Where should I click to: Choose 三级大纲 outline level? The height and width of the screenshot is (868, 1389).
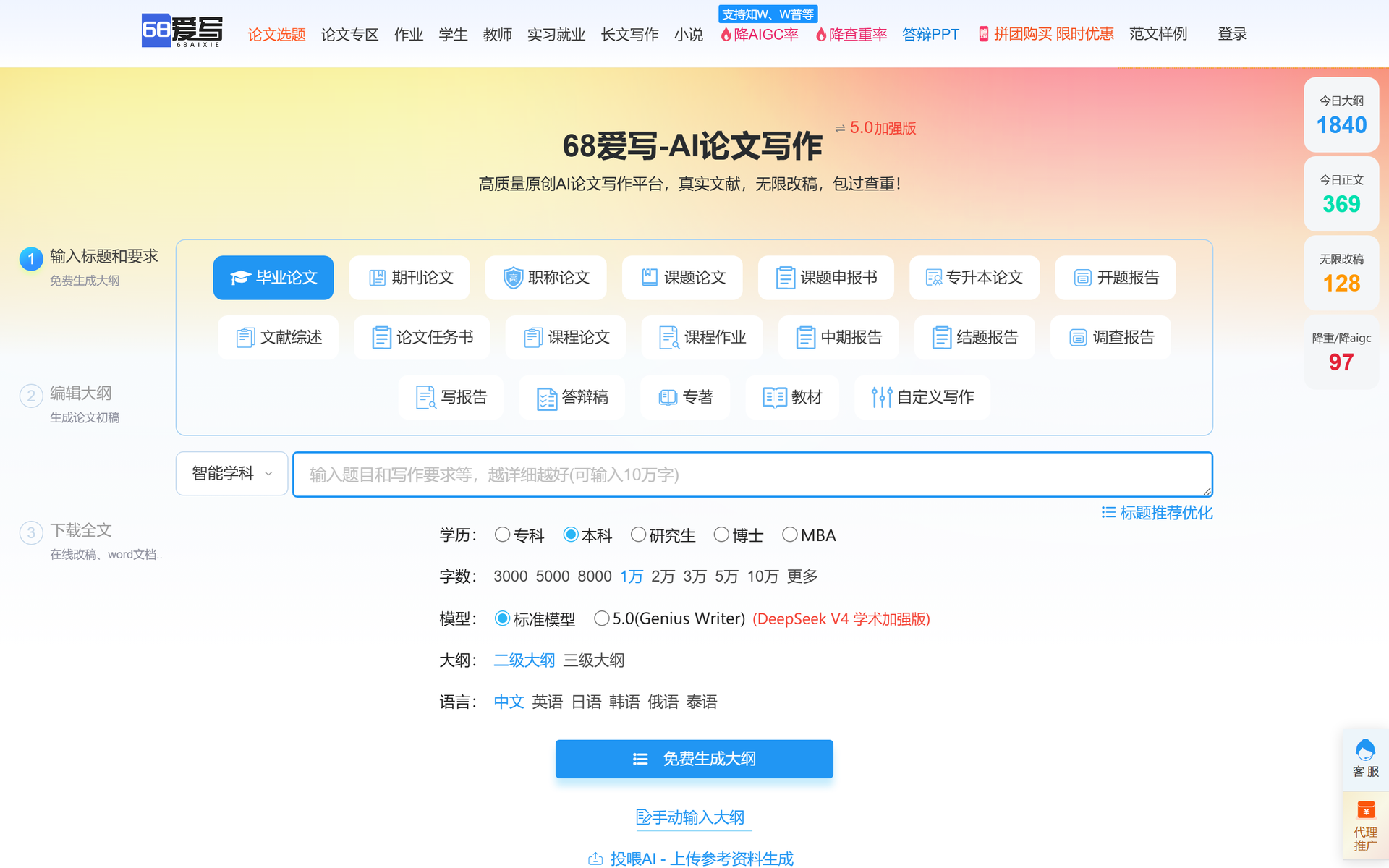(x=593, y=660)
